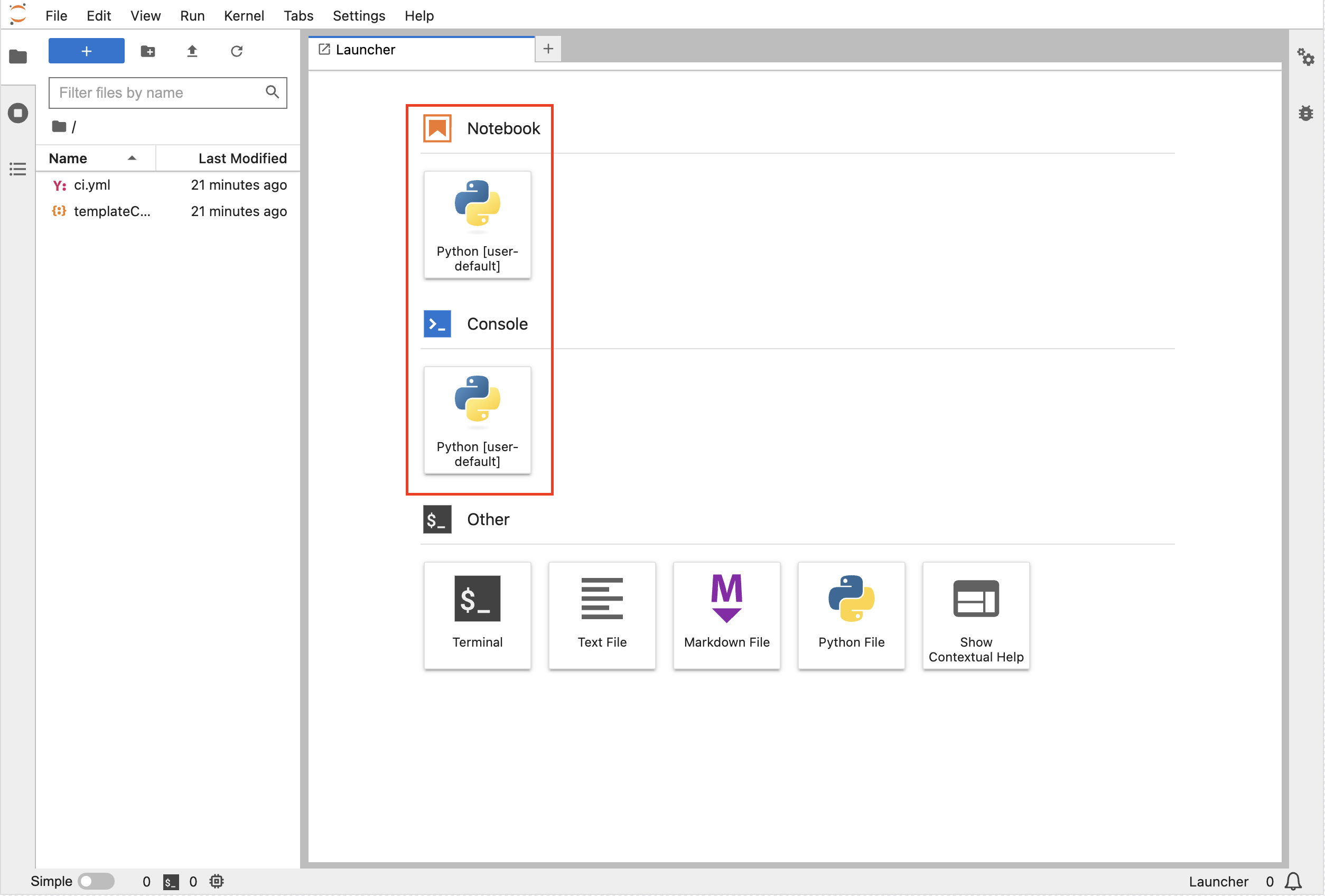The height and width of the screenshot is (896, 1325).
Task: Open the Running Terminals and Kernels panel
Action: coord(17,113)
